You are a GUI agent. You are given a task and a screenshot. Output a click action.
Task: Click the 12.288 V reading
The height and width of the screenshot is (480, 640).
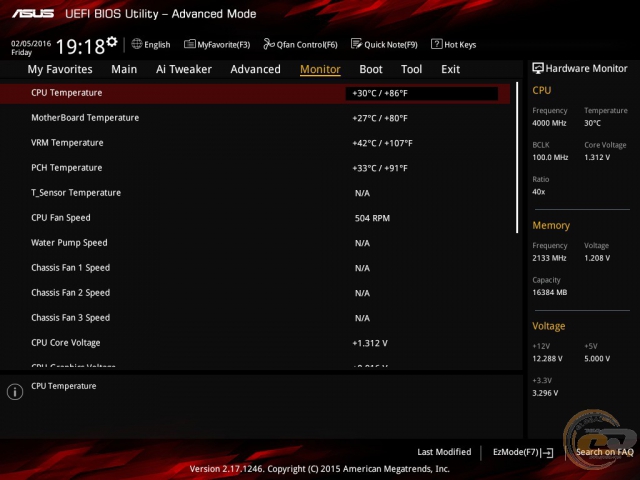pos(547,359)
